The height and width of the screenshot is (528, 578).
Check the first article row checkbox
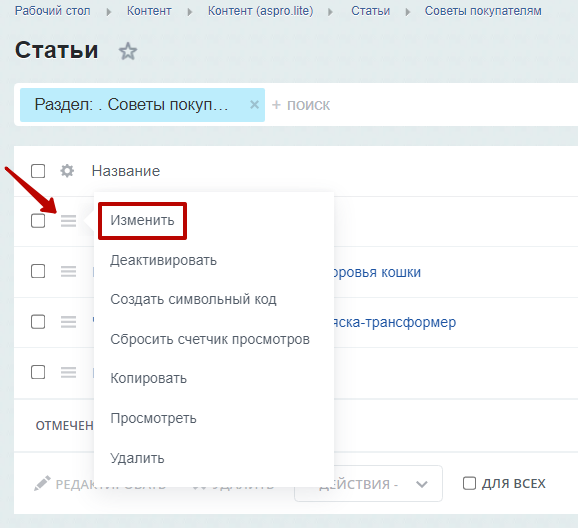point(38,221)
